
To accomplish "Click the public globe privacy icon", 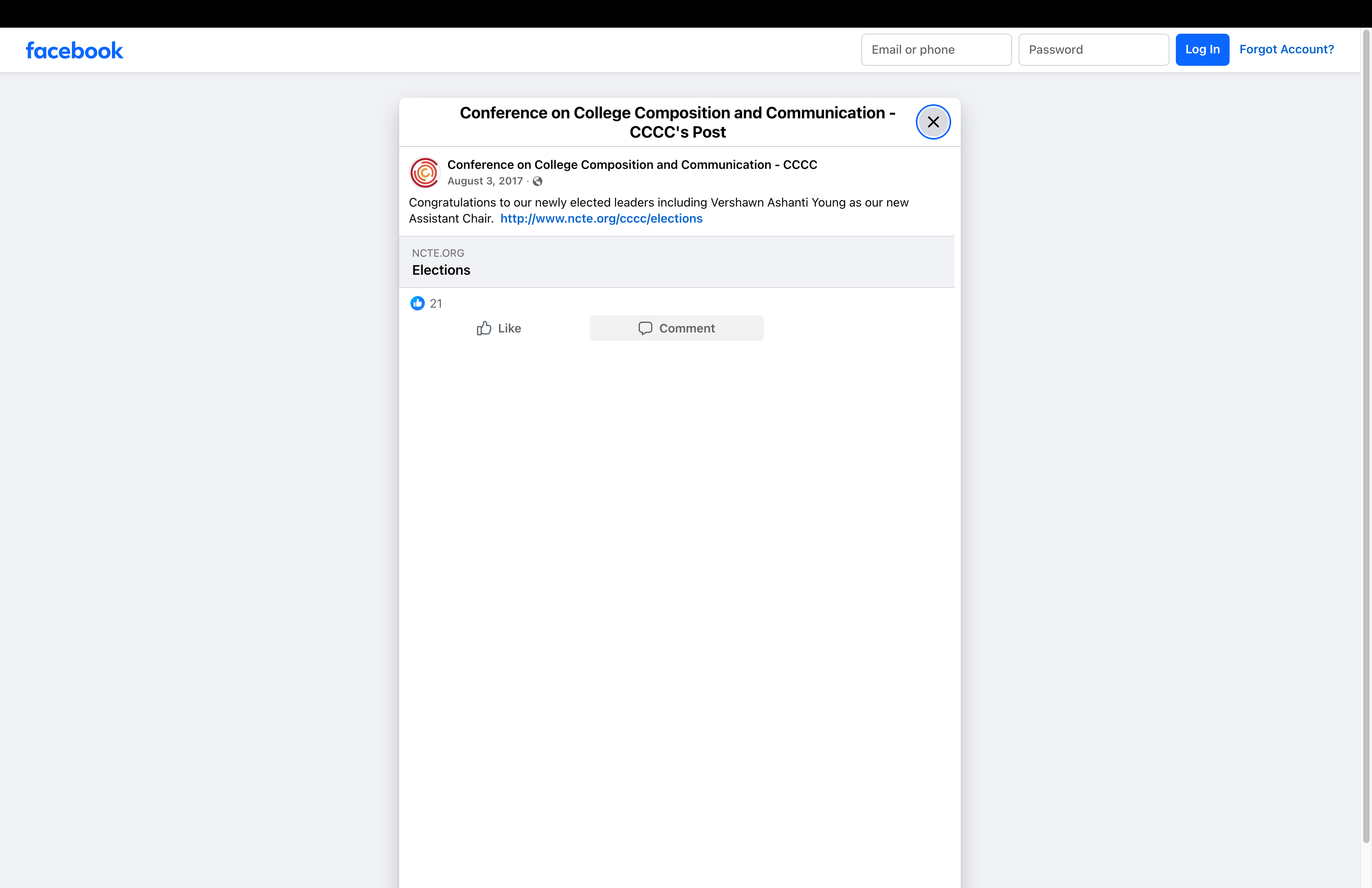I will 537,182.
